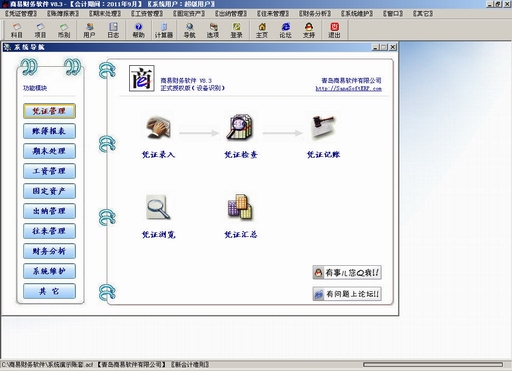Click the 导航 navigation toolbar icon
512x371 pixels.
click(189, 30)
